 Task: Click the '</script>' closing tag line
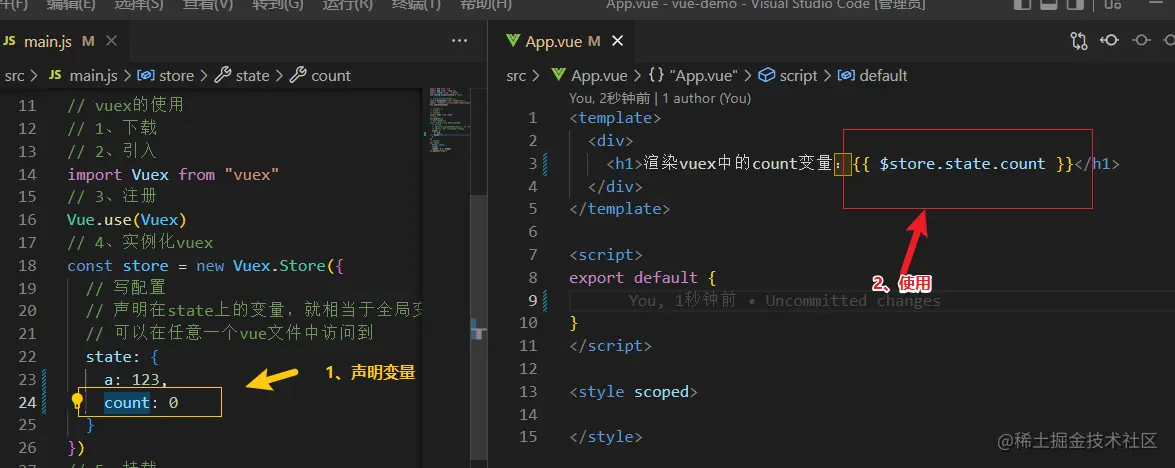click(611, 346)
